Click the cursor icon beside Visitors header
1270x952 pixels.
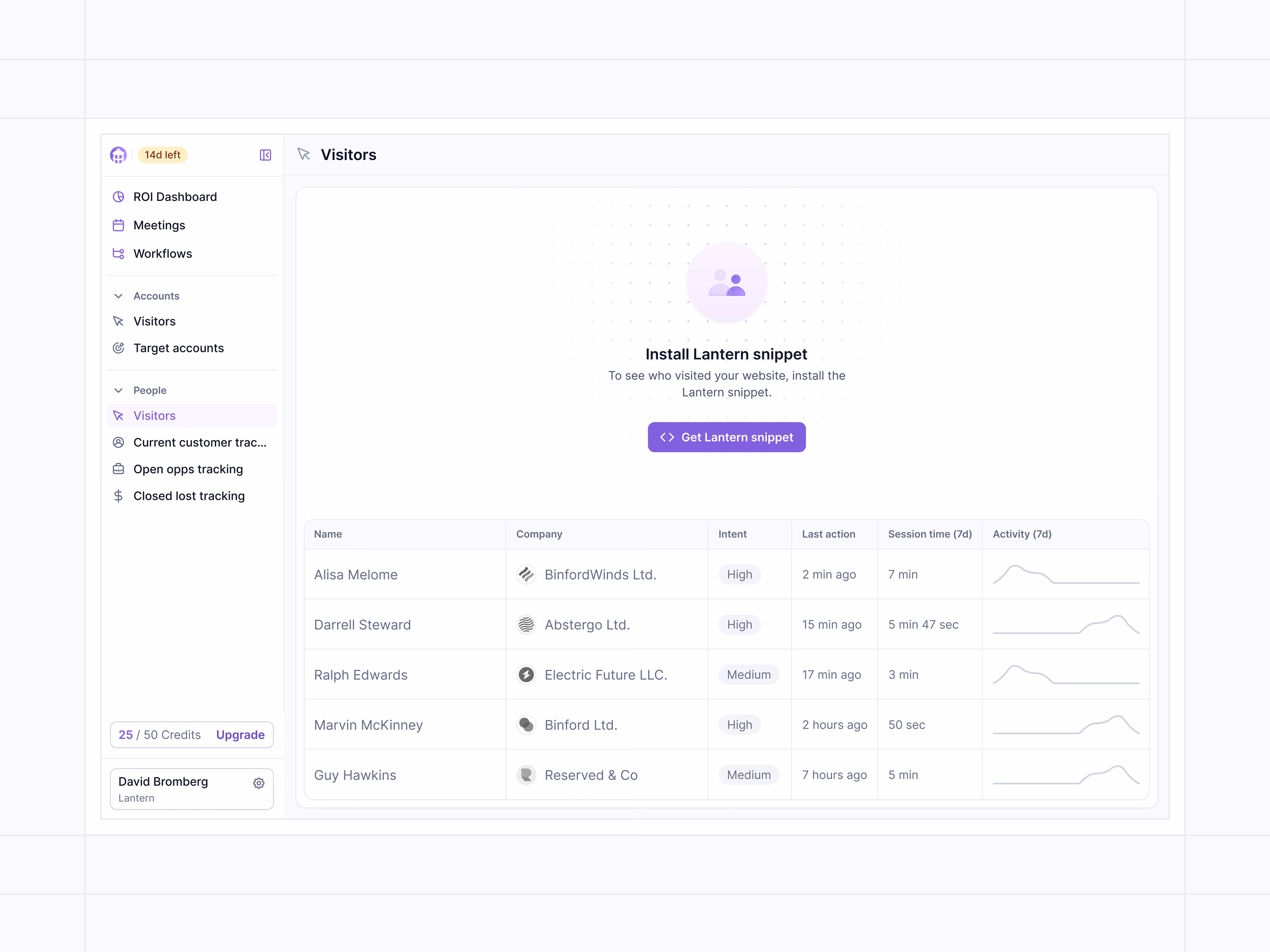click(304, 154)
